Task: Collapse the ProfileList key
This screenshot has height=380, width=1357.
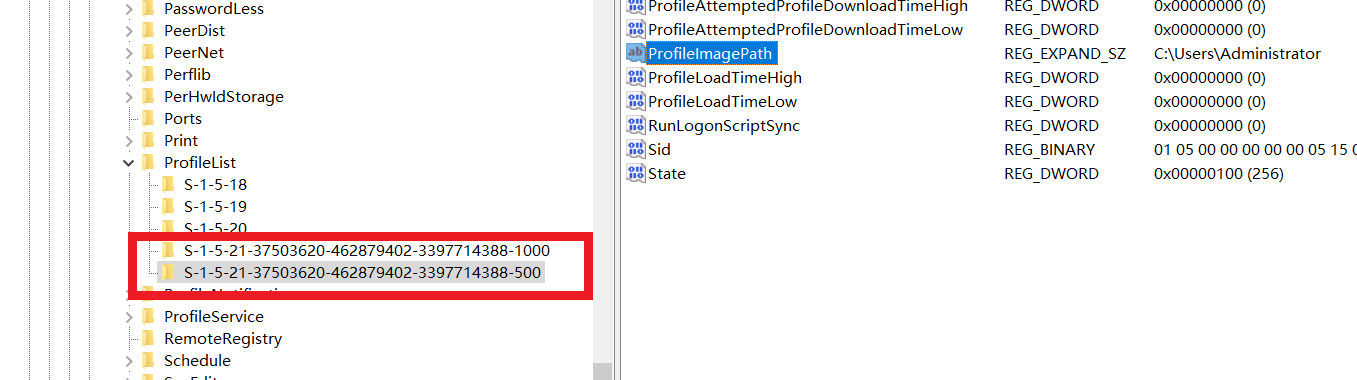Action: 129,162
